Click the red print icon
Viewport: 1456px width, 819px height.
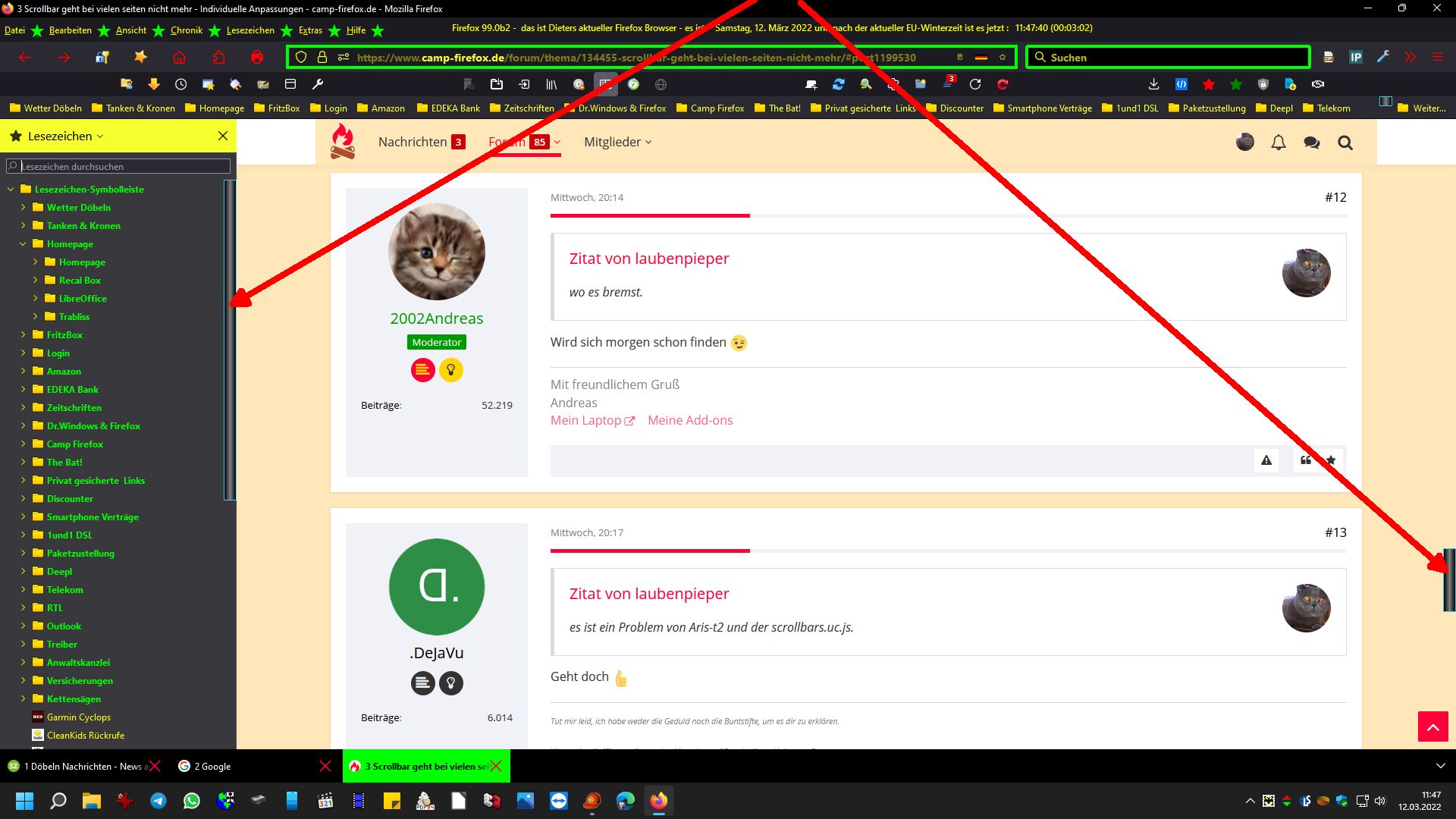tap(257, 58)
